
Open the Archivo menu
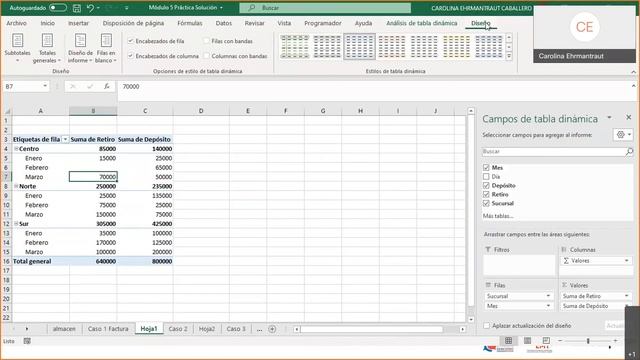(x=16, y=23)
